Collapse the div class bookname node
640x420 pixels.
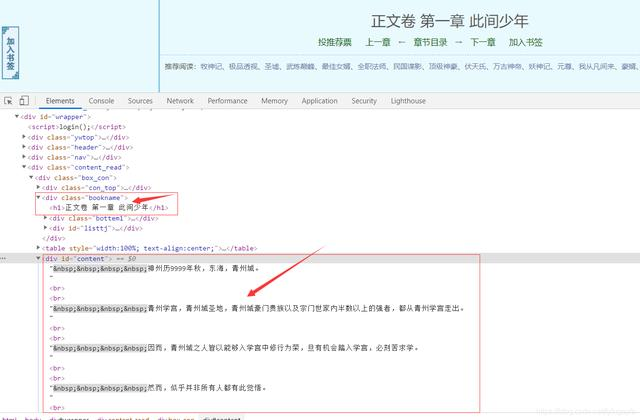coord(38,197)
